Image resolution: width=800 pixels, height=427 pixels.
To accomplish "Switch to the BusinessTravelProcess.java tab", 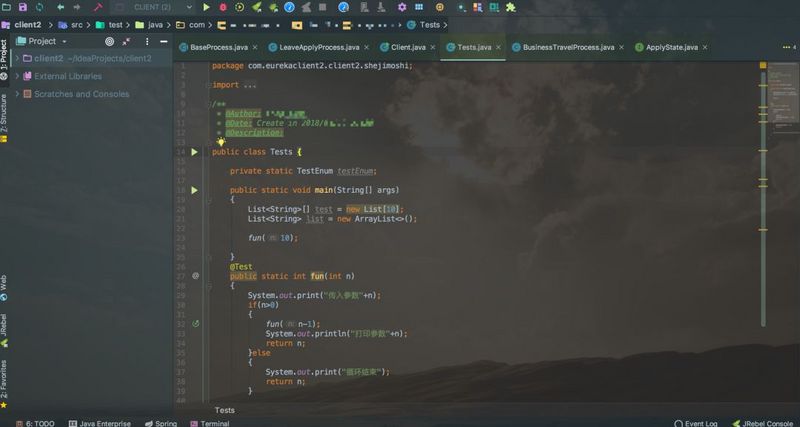I will pyautogui.click(x=568, y=47).
